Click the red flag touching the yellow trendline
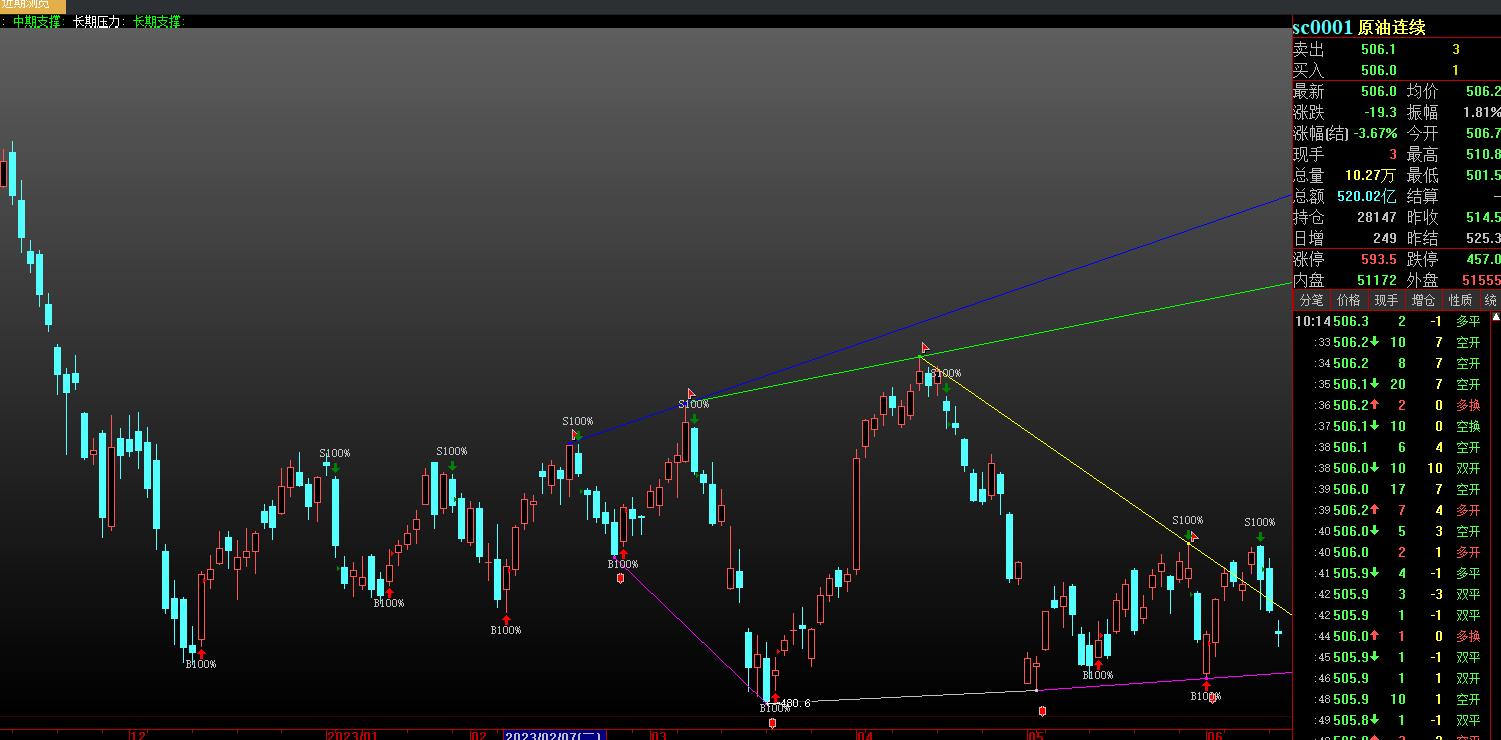The height and width of the screenshot is (740, 1501). 1194,537
